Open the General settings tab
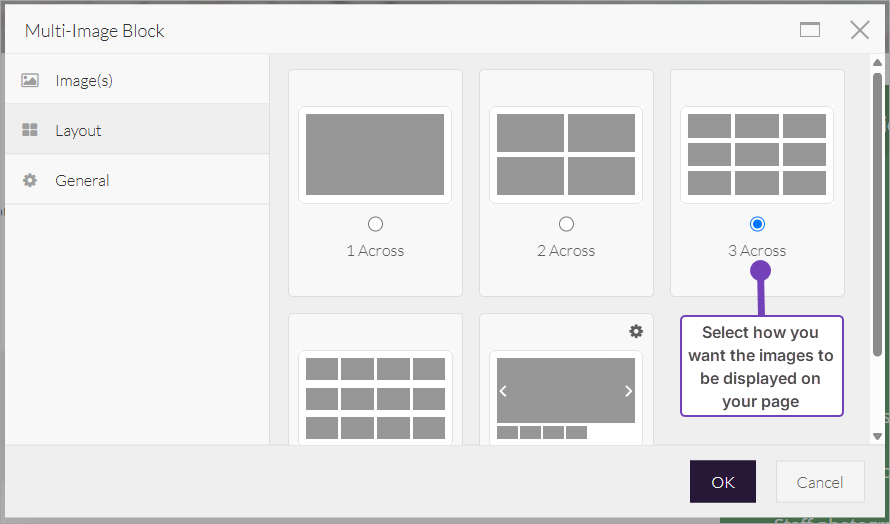Screen dimensions: 890x524 pos(82,181)
